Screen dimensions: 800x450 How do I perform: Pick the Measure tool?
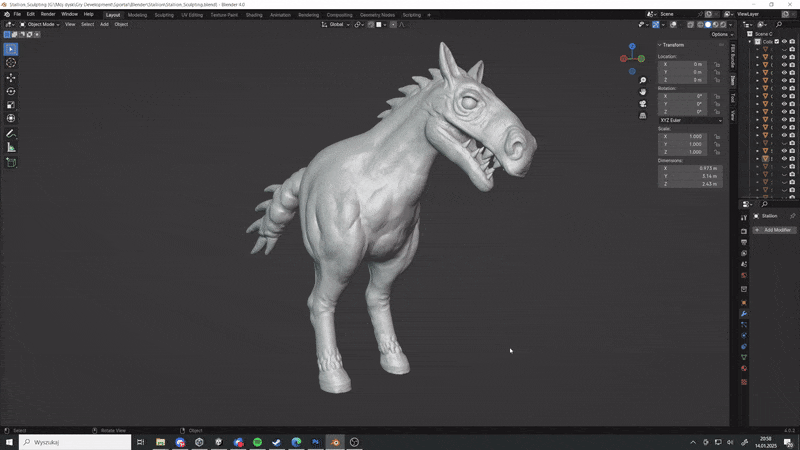pos(11,148)
